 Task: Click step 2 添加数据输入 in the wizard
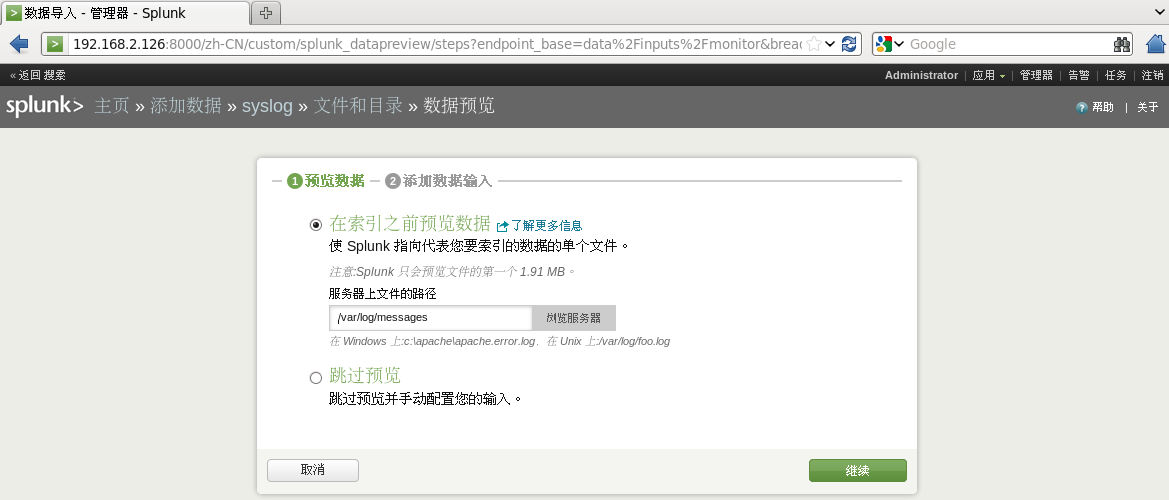439,181
